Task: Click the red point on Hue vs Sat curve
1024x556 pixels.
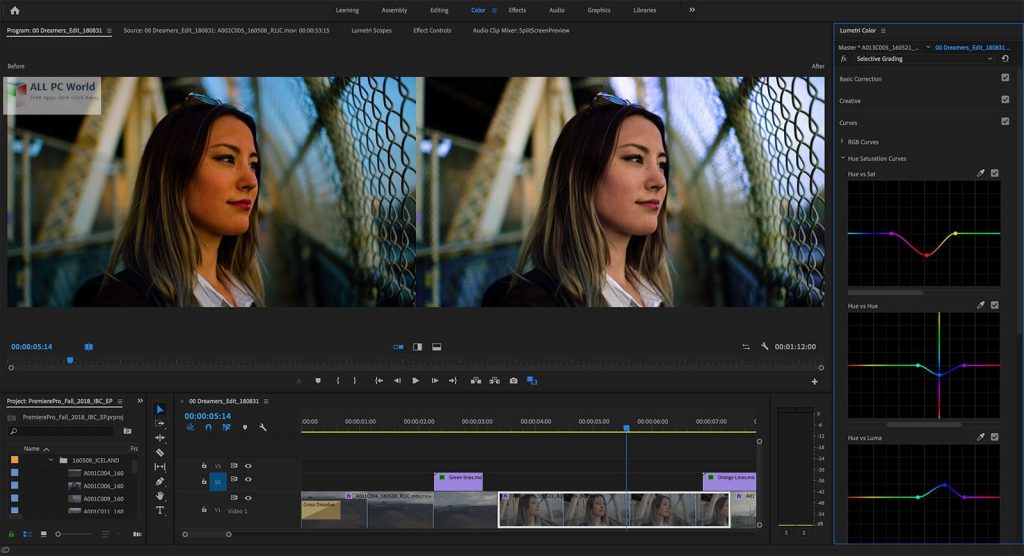Action: 926,255
